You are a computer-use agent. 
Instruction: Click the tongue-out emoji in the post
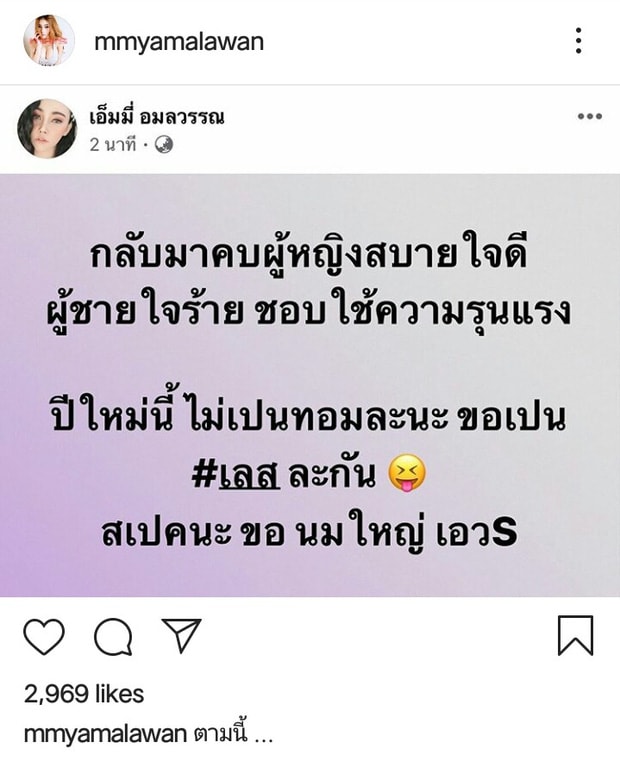(x=408, y=474)
